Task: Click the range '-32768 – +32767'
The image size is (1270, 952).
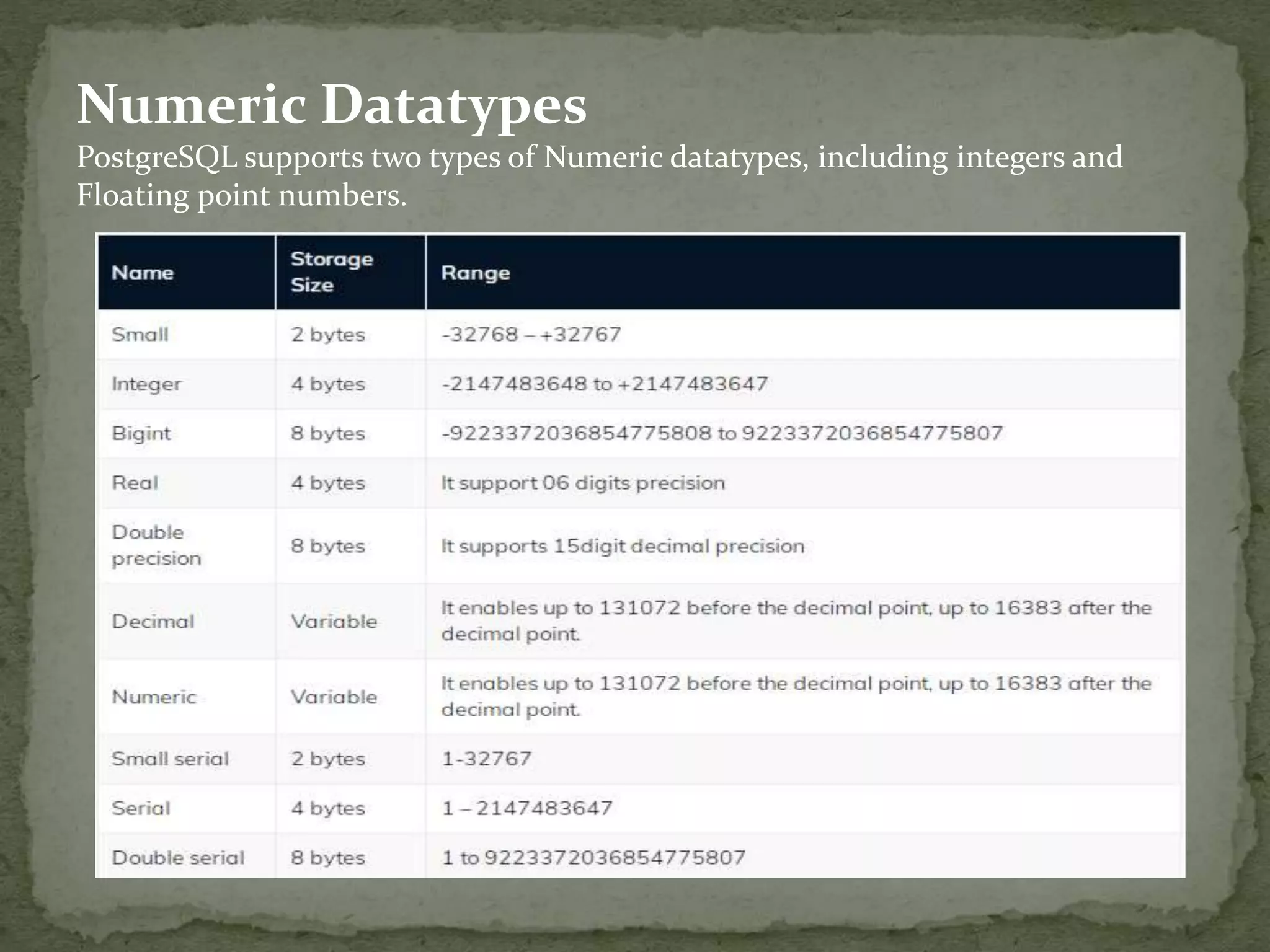Action: [531, 334]
